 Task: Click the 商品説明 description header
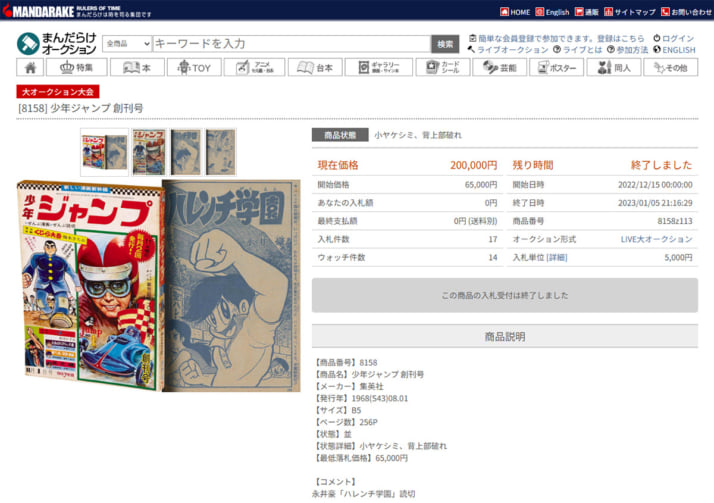(x=505, y=336)
